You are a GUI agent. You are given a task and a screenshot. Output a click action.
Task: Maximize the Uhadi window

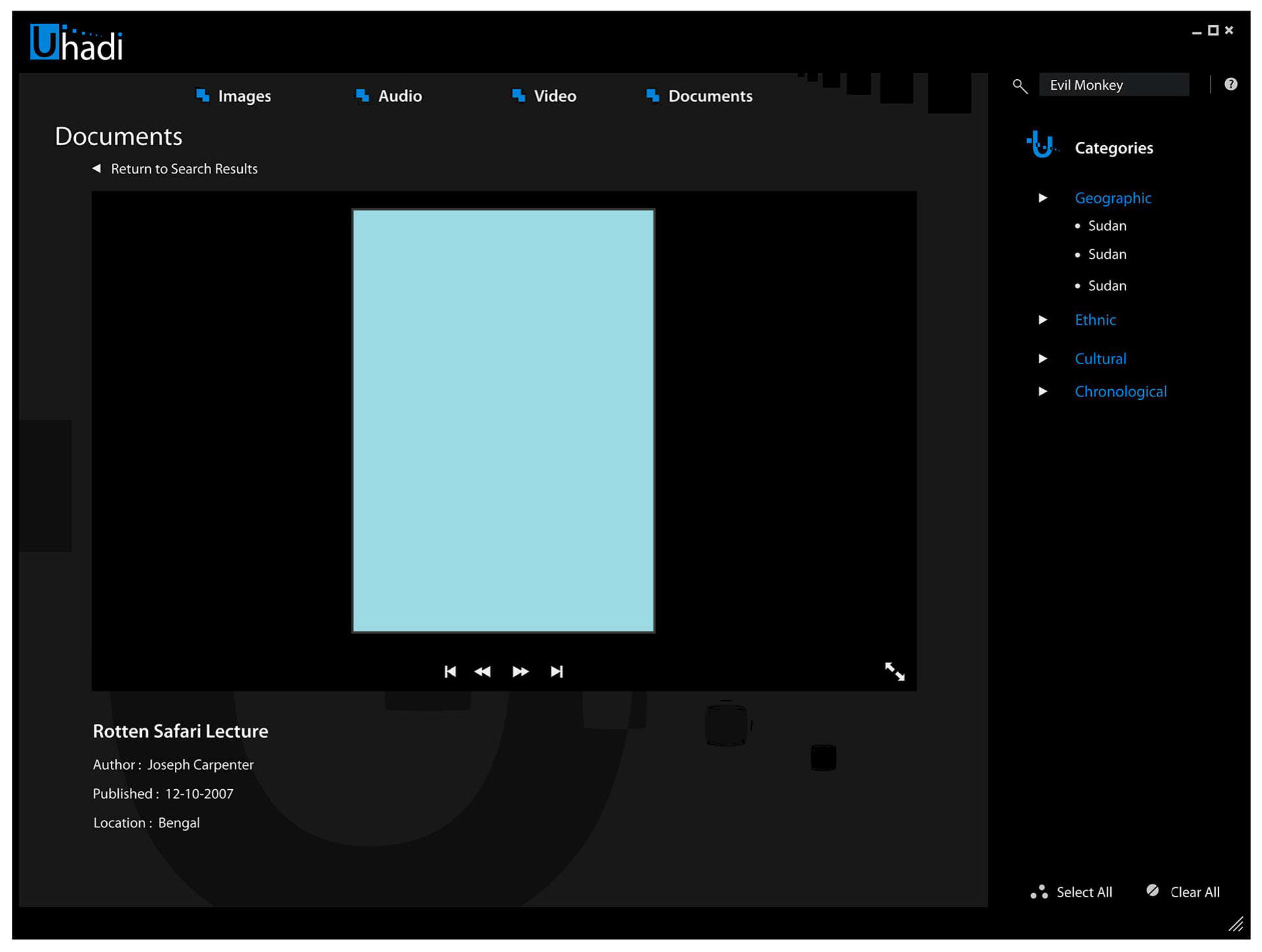[x=1213, y=30]
